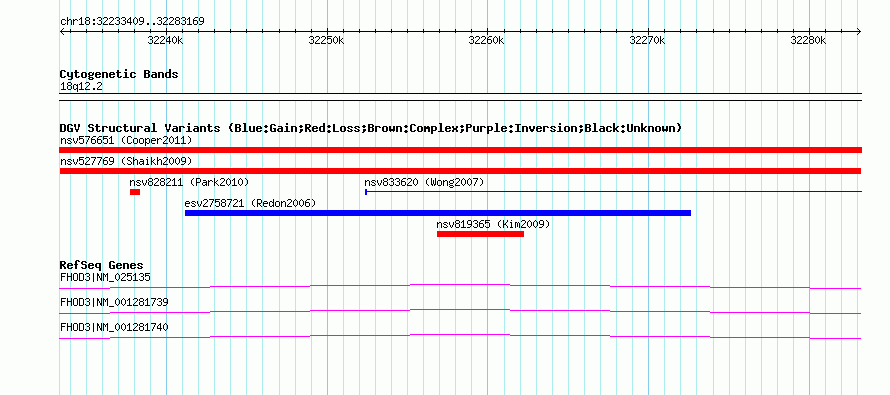Open the esv2758721 (Redon2006) label

(x=250, y=203)
